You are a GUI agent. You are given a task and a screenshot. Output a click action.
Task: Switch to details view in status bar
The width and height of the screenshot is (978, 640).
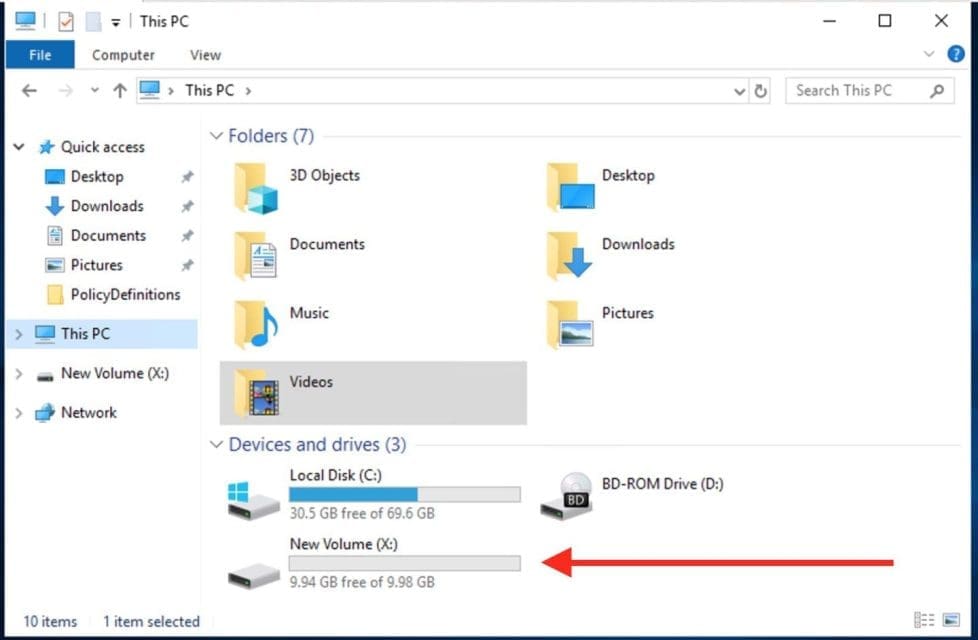click(x=925, y=621)
